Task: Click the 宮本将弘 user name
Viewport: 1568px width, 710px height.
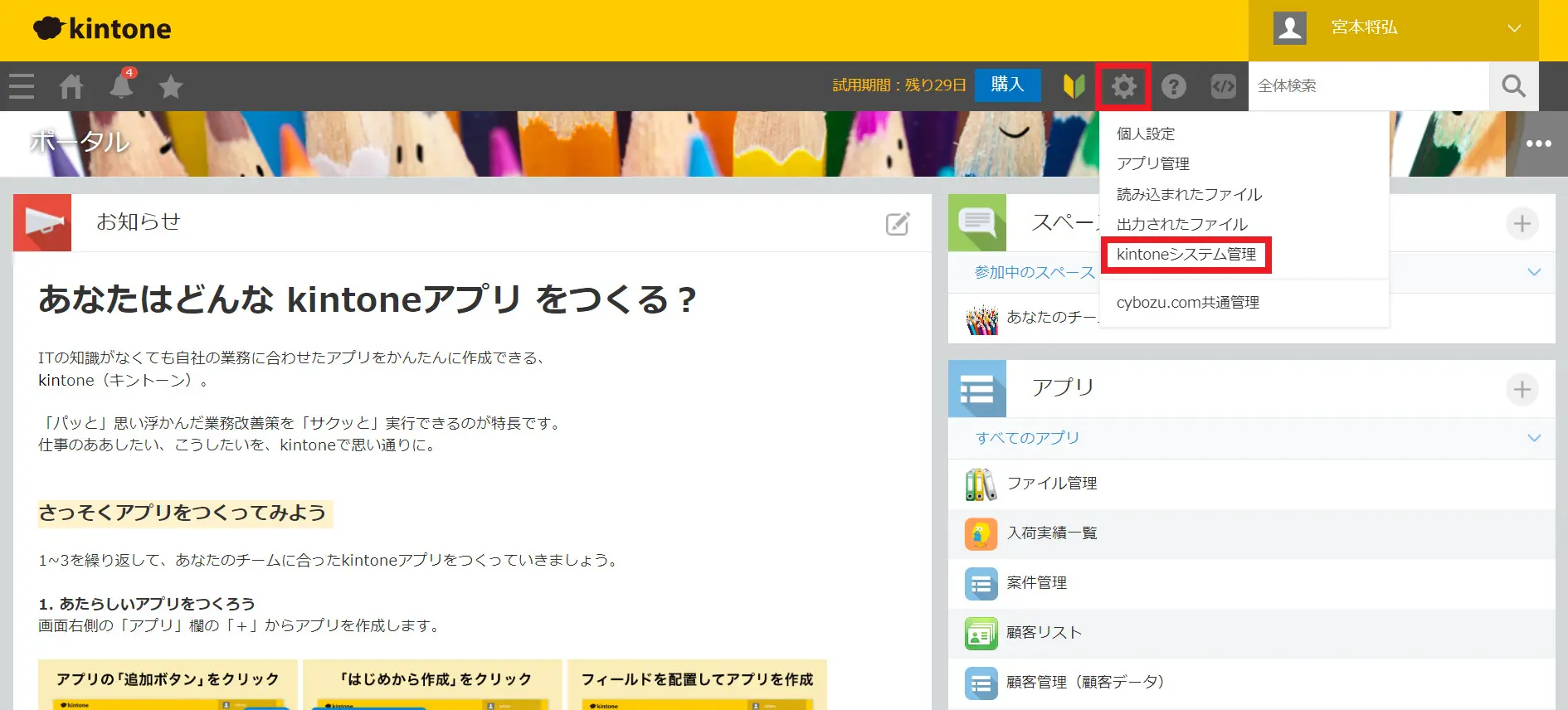Action: [1365, 28]
